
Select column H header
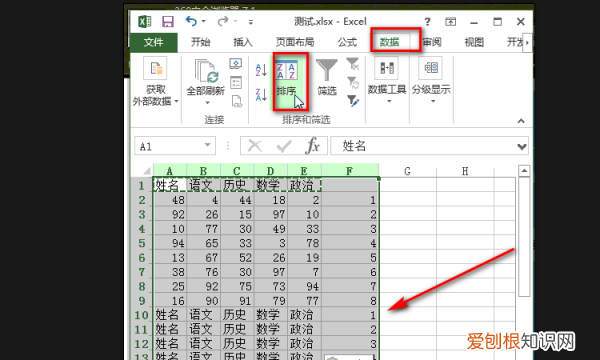[x=465, y=171]
